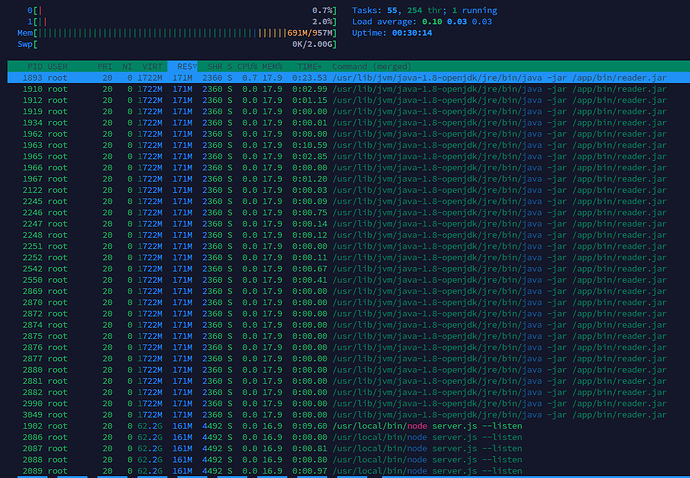This screenshot has width=690, height=478.
Task: Click the S state column header
Action: coord(230,66)
